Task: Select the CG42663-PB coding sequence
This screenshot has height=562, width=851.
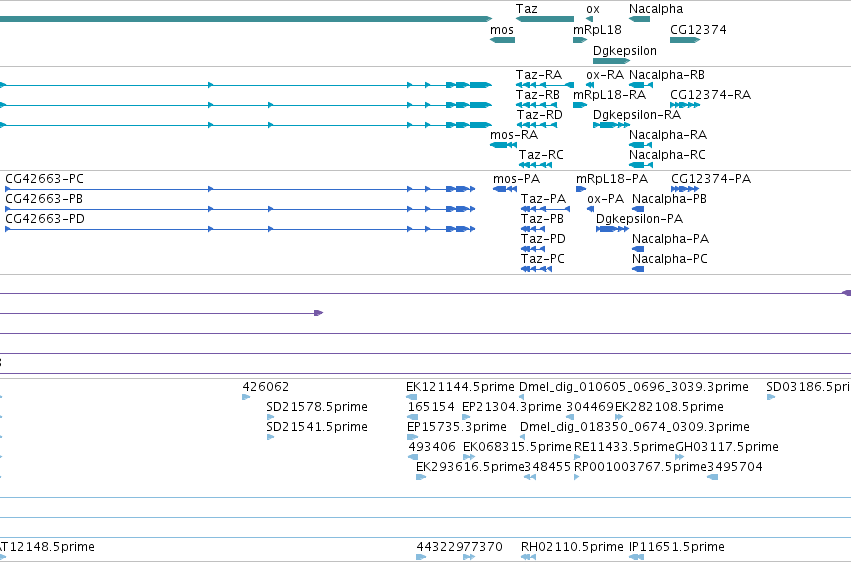Action: tap(240, 209)
